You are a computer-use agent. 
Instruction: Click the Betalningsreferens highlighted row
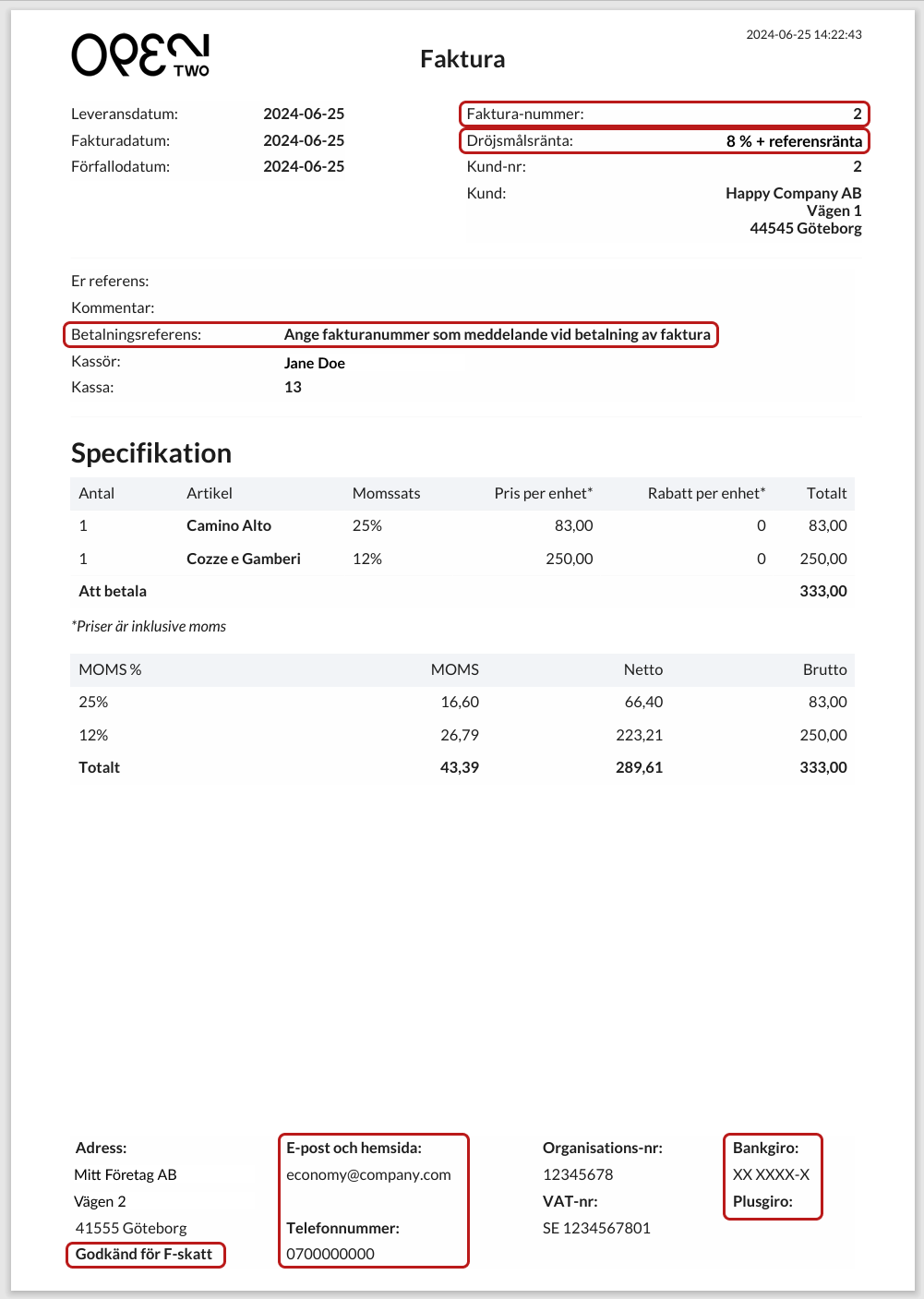[x=390, y=334]
